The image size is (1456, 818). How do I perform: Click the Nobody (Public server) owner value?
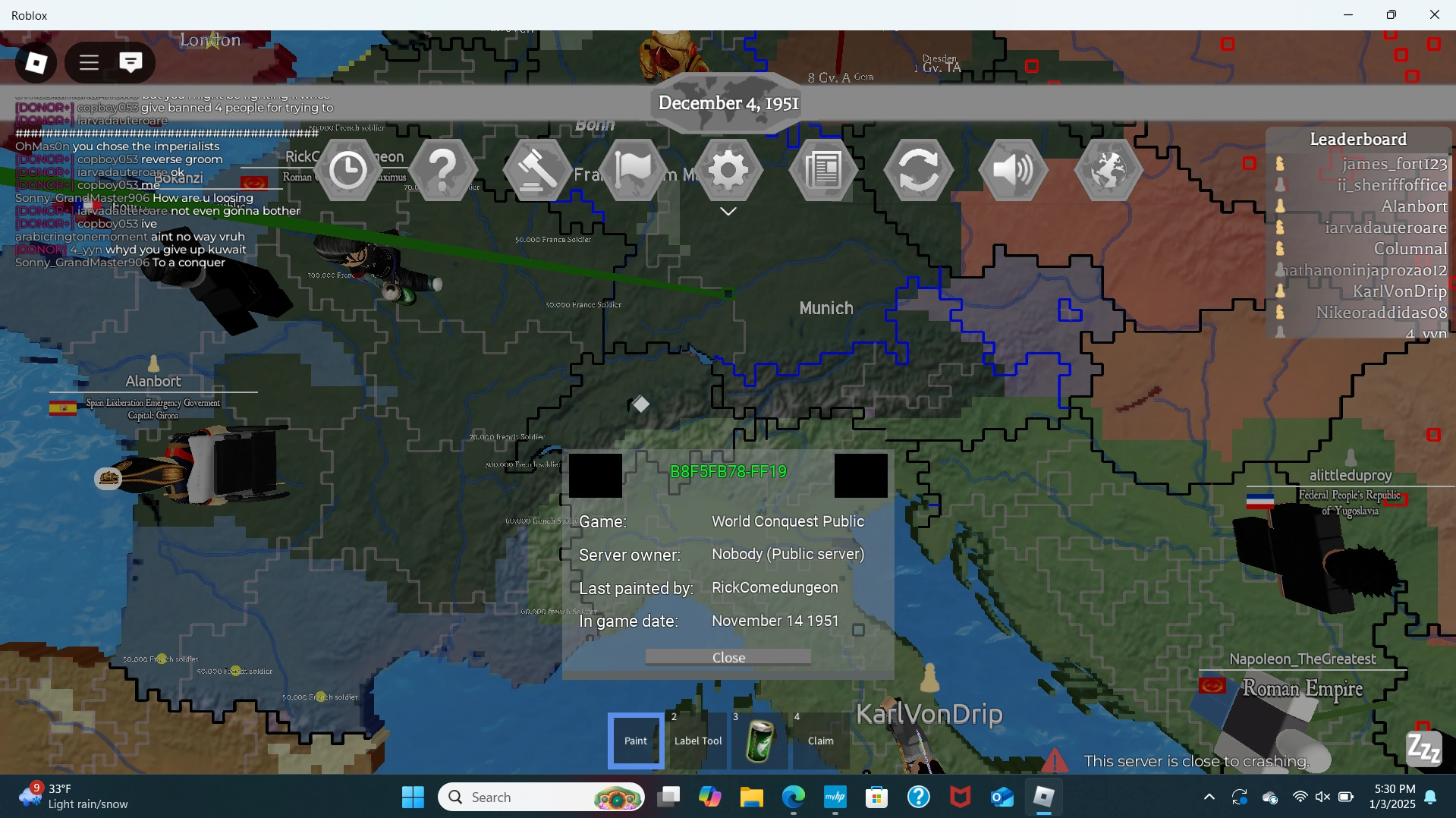(788, 554)
